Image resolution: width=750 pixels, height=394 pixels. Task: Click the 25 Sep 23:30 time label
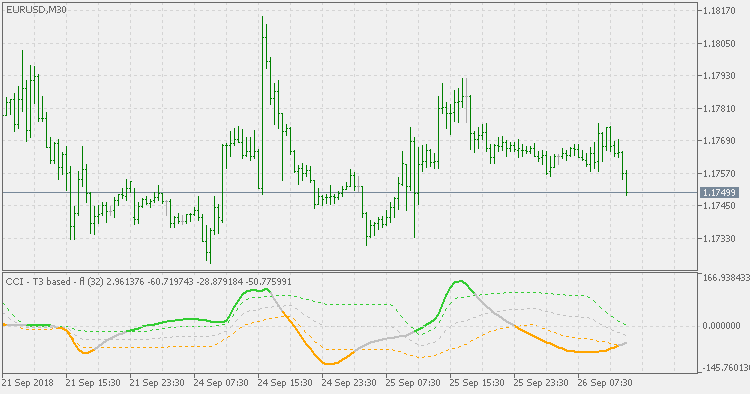(541, 383)
